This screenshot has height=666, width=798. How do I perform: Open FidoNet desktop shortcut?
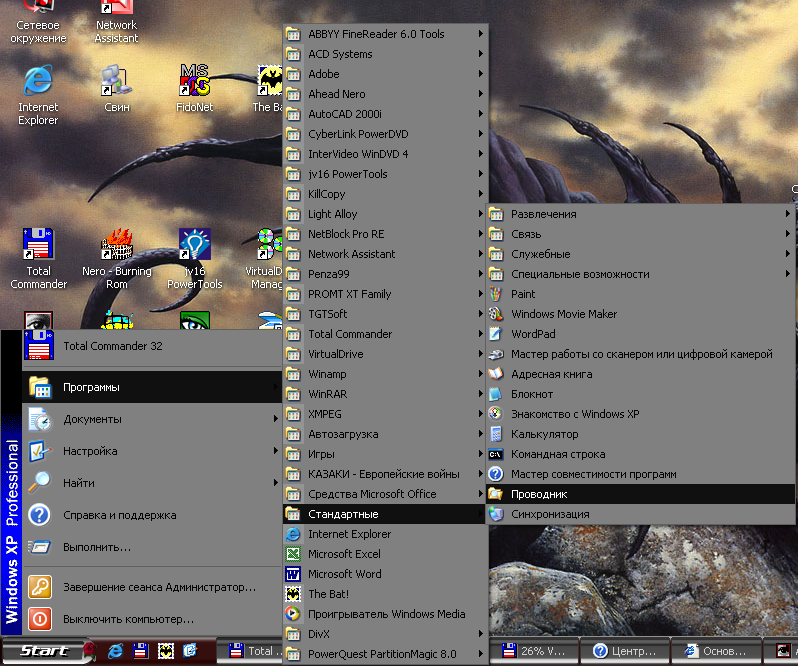(194, 82)
